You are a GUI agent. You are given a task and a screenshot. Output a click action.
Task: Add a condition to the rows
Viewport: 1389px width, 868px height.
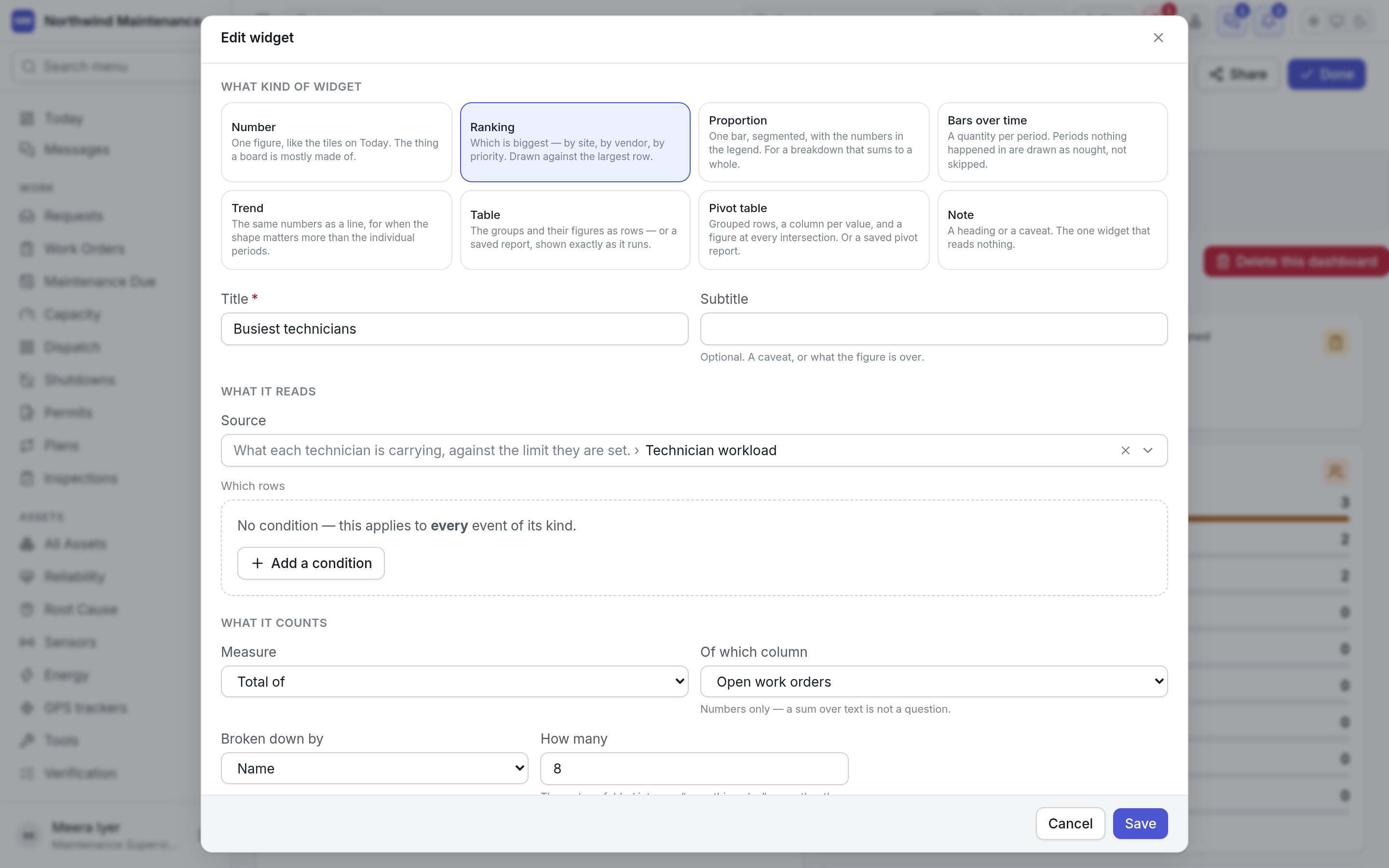click(311, 563)
